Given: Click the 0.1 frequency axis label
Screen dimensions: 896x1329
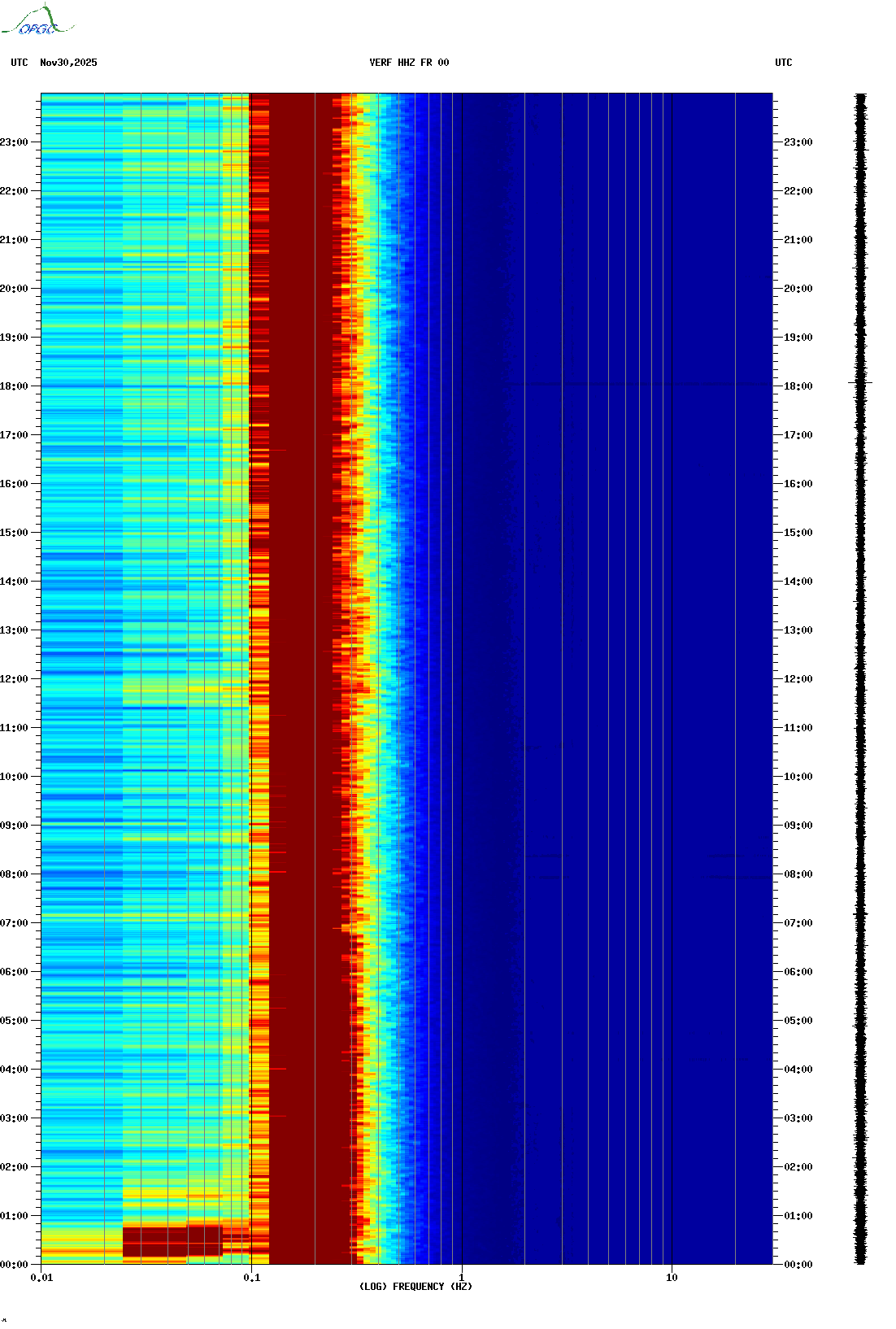Looking at the screenshot, I should tap(252, 1278).
